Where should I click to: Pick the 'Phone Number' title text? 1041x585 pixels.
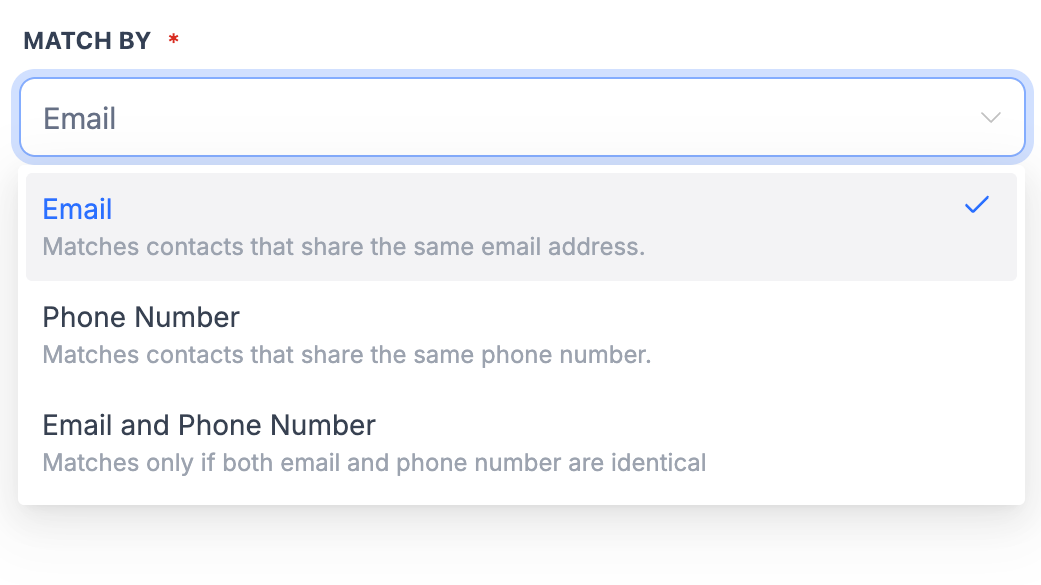[x=141, y=317]
